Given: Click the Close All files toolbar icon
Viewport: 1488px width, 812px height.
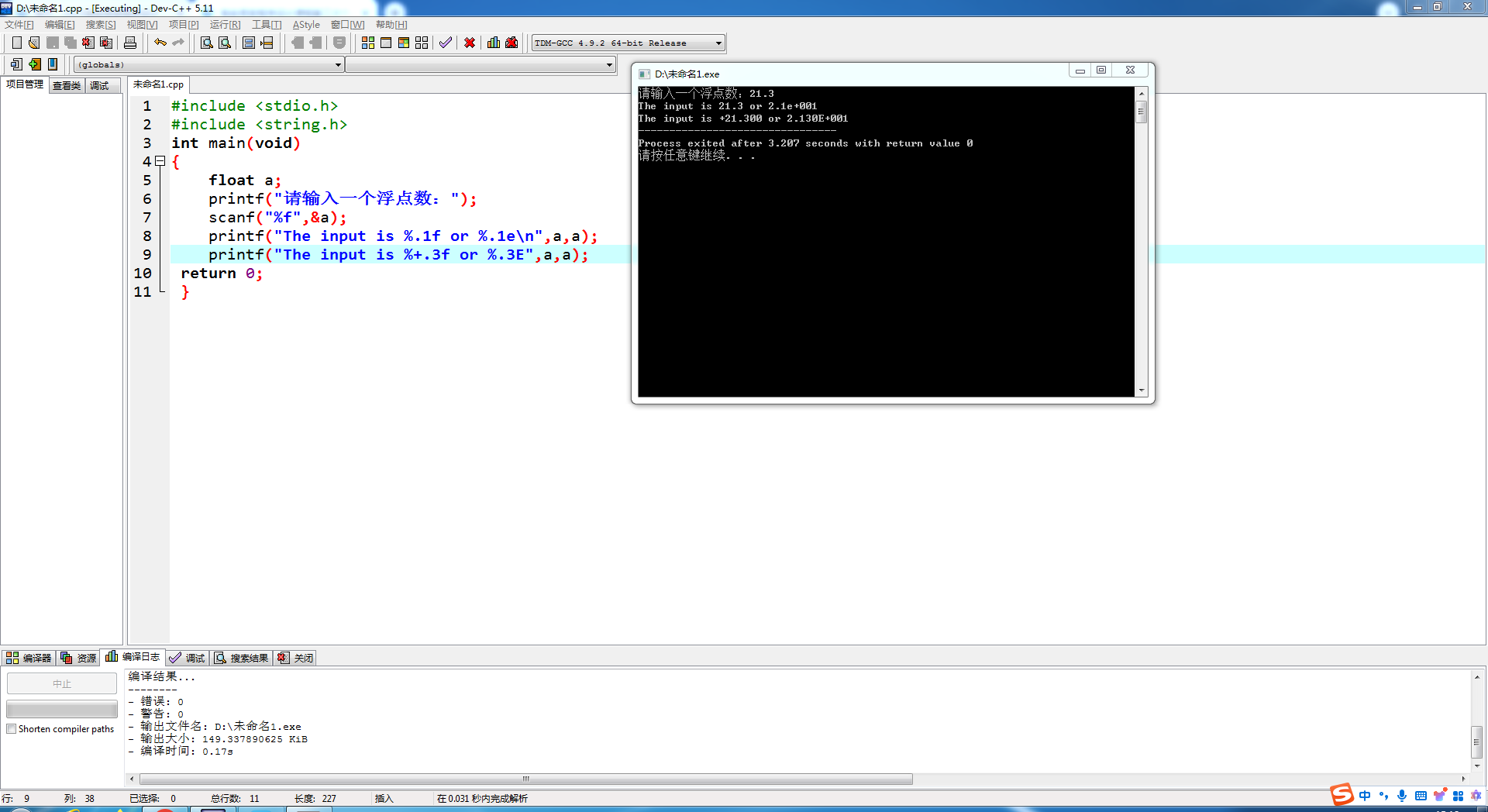Looking at the screenshot, I should [106, 43].
